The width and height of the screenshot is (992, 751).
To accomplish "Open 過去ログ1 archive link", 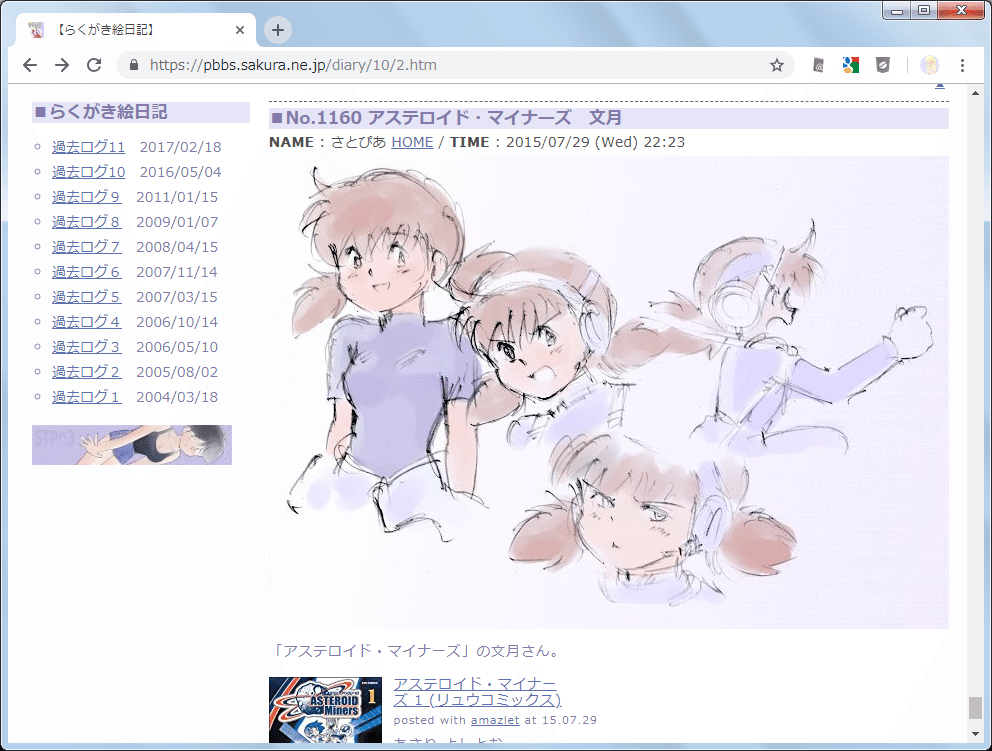I will tap(86, 397).
